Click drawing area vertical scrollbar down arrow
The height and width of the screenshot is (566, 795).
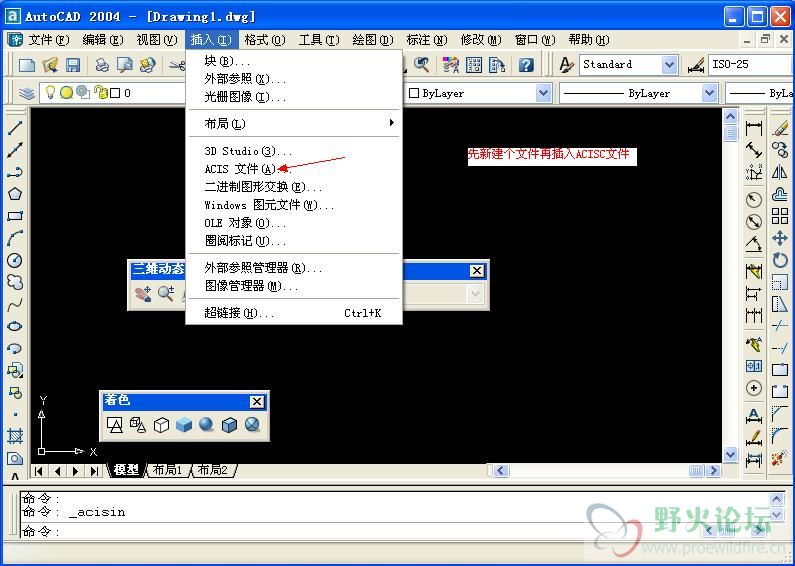[730, 454]
